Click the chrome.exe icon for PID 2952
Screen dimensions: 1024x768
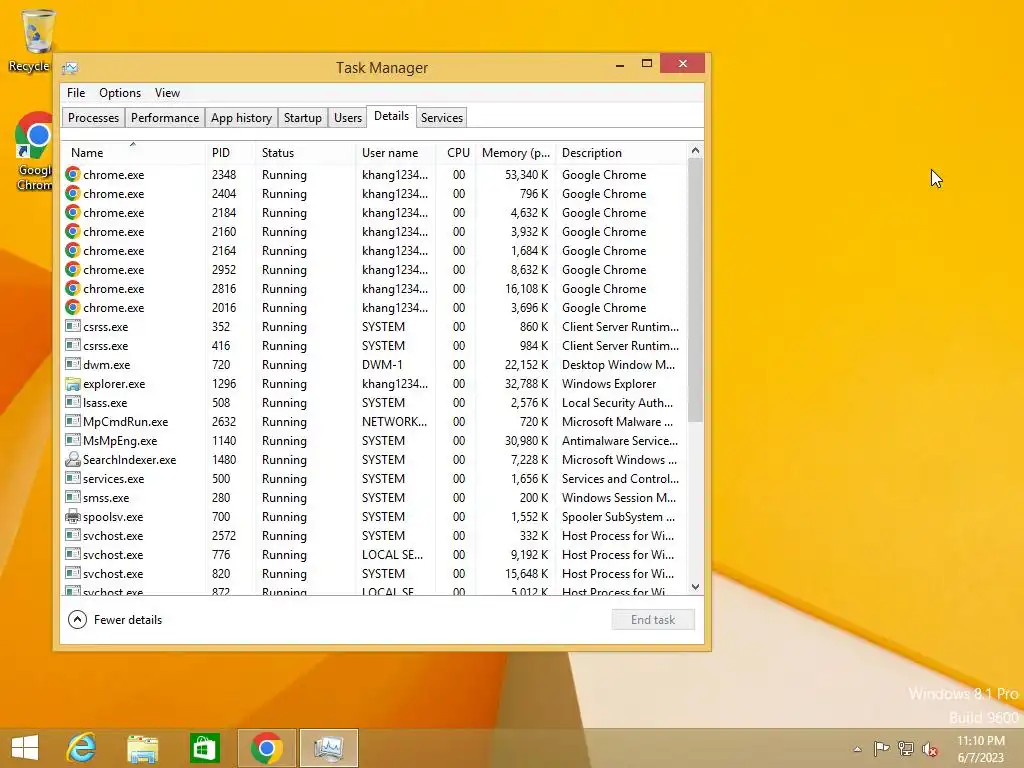[x=72, y=269]
